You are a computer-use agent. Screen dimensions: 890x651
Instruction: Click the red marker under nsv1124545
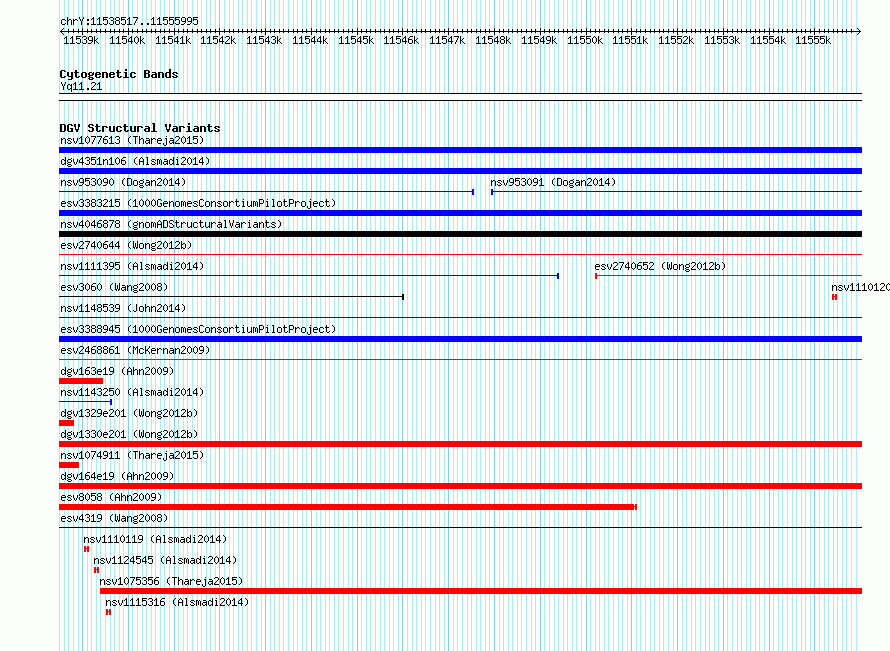coord(96,570)
